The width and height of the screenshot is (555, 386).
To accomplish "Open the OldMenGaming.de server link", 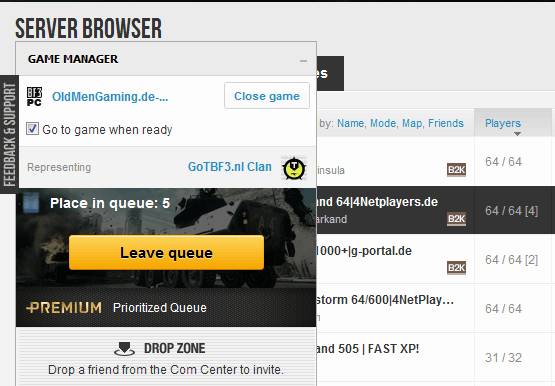I will (x=110, y=97).
